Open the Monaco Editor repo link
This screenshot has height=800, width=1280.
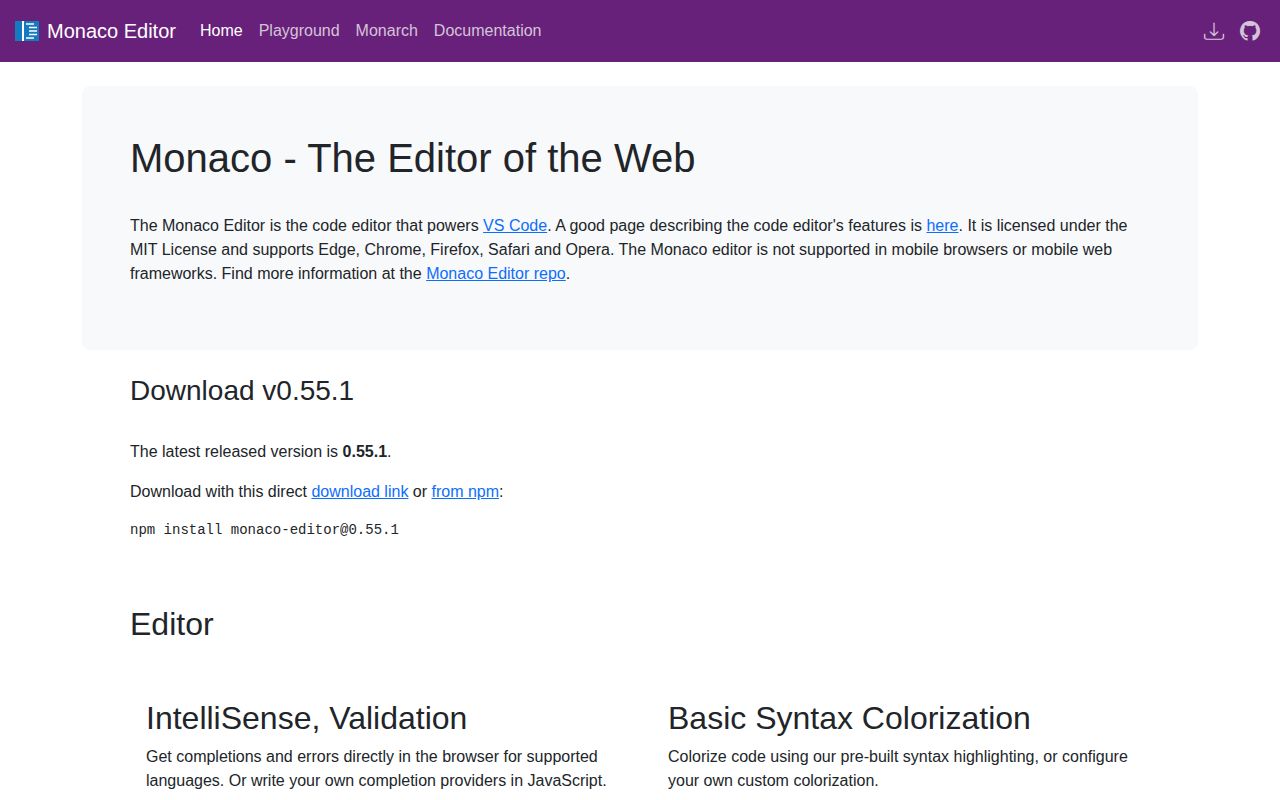point(496,274)
